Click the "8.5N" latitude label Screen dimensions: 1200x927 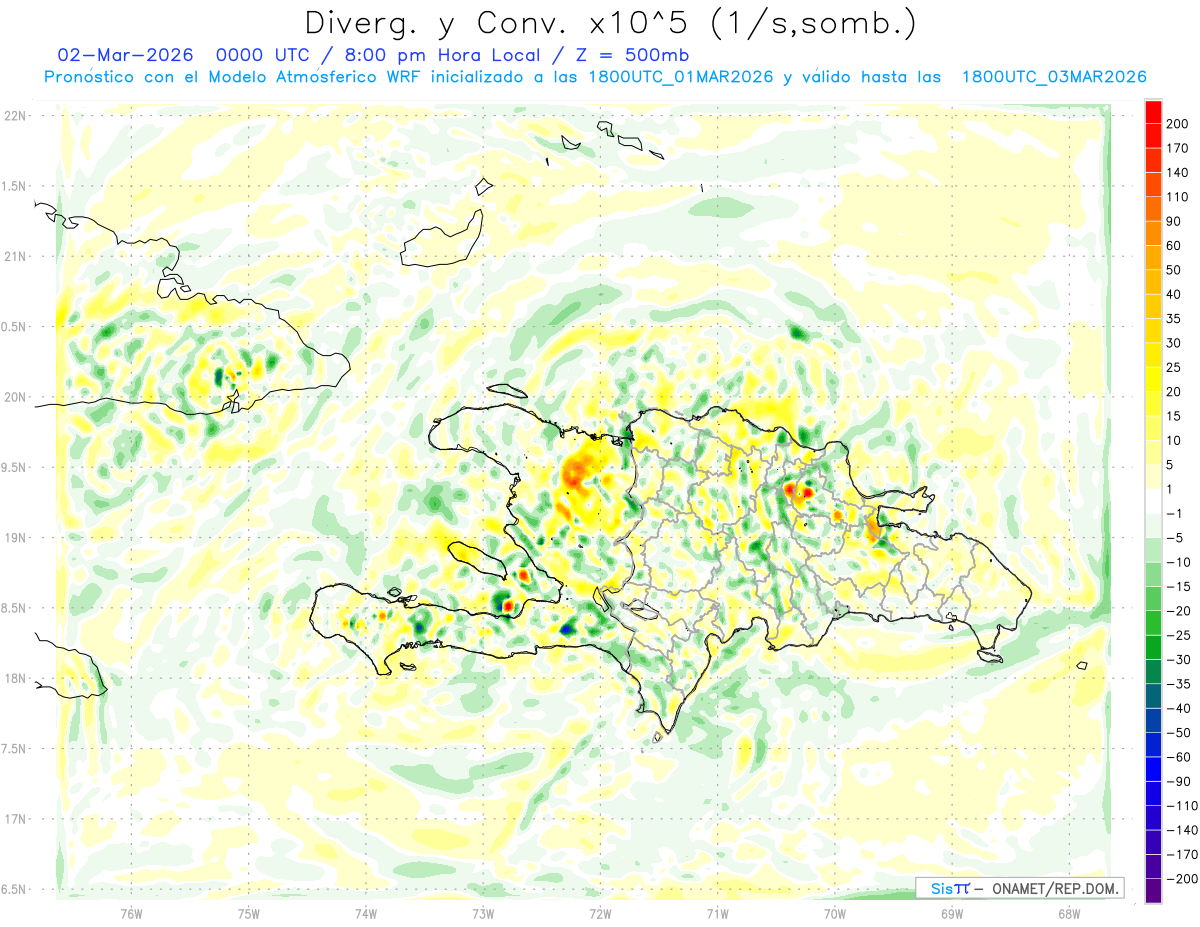(13, 608)
